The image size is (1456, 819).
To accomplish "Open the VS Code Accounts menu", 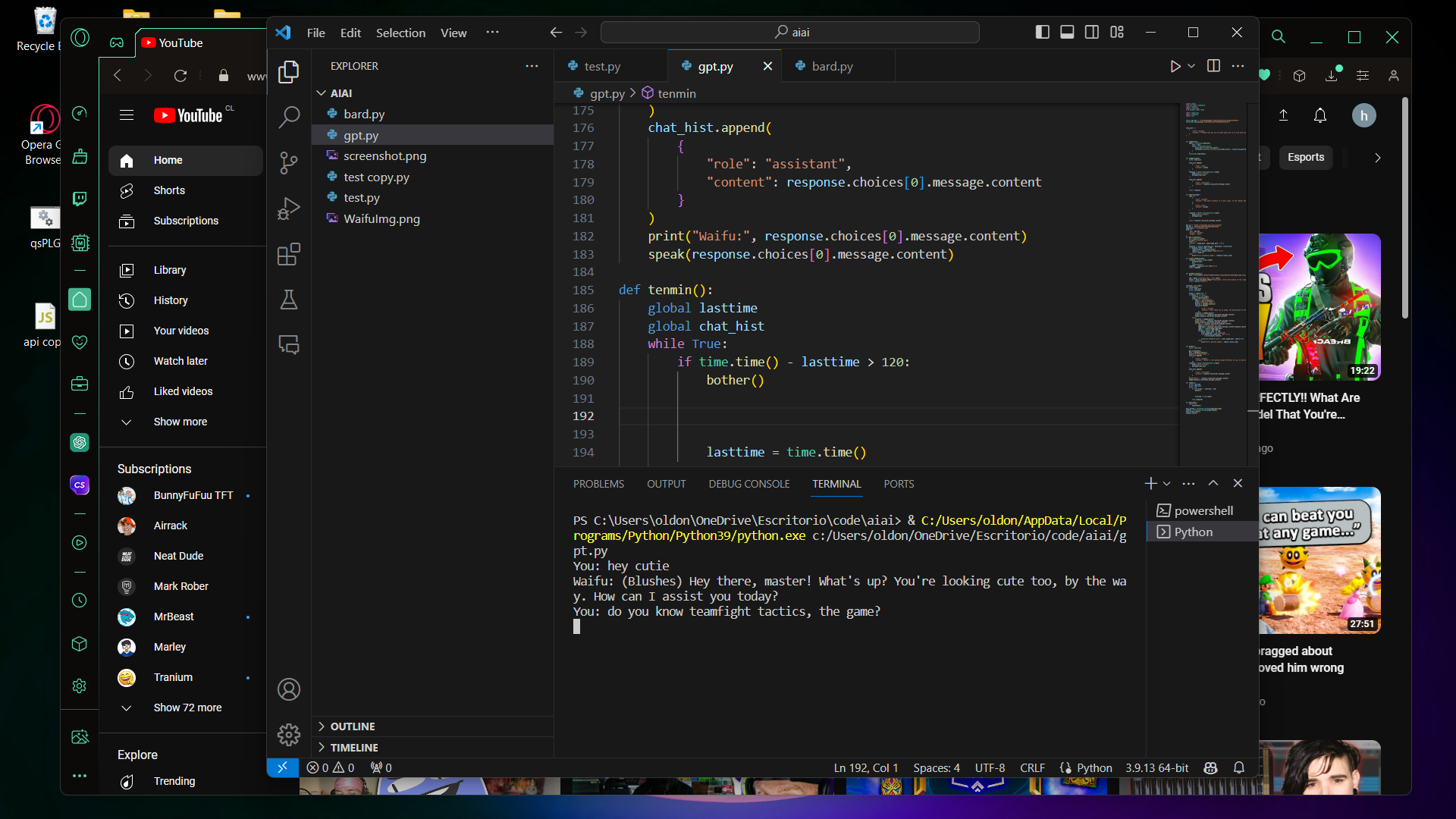I will (x=288, y=689).
